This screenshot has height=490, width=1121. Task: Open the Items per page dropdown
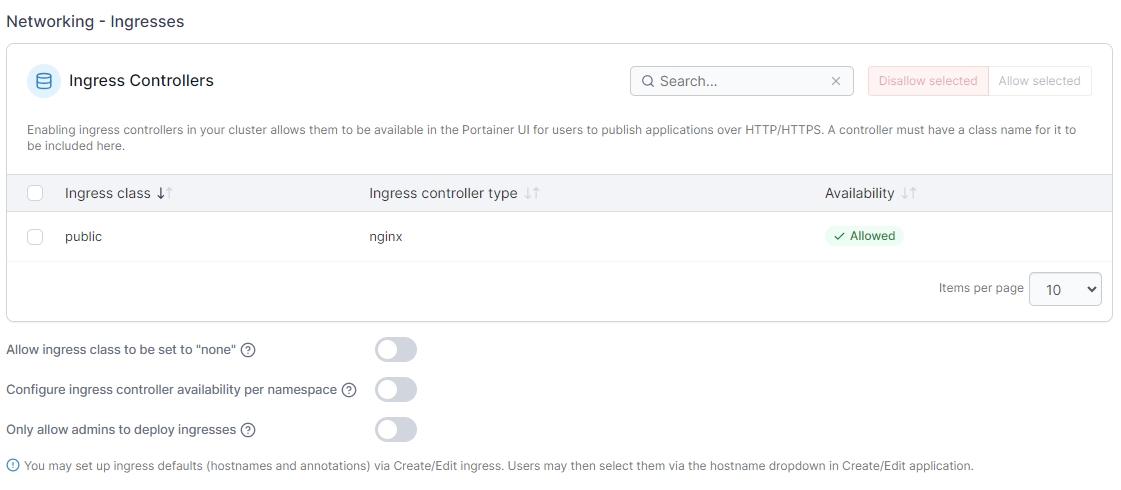pos(1065,289)
